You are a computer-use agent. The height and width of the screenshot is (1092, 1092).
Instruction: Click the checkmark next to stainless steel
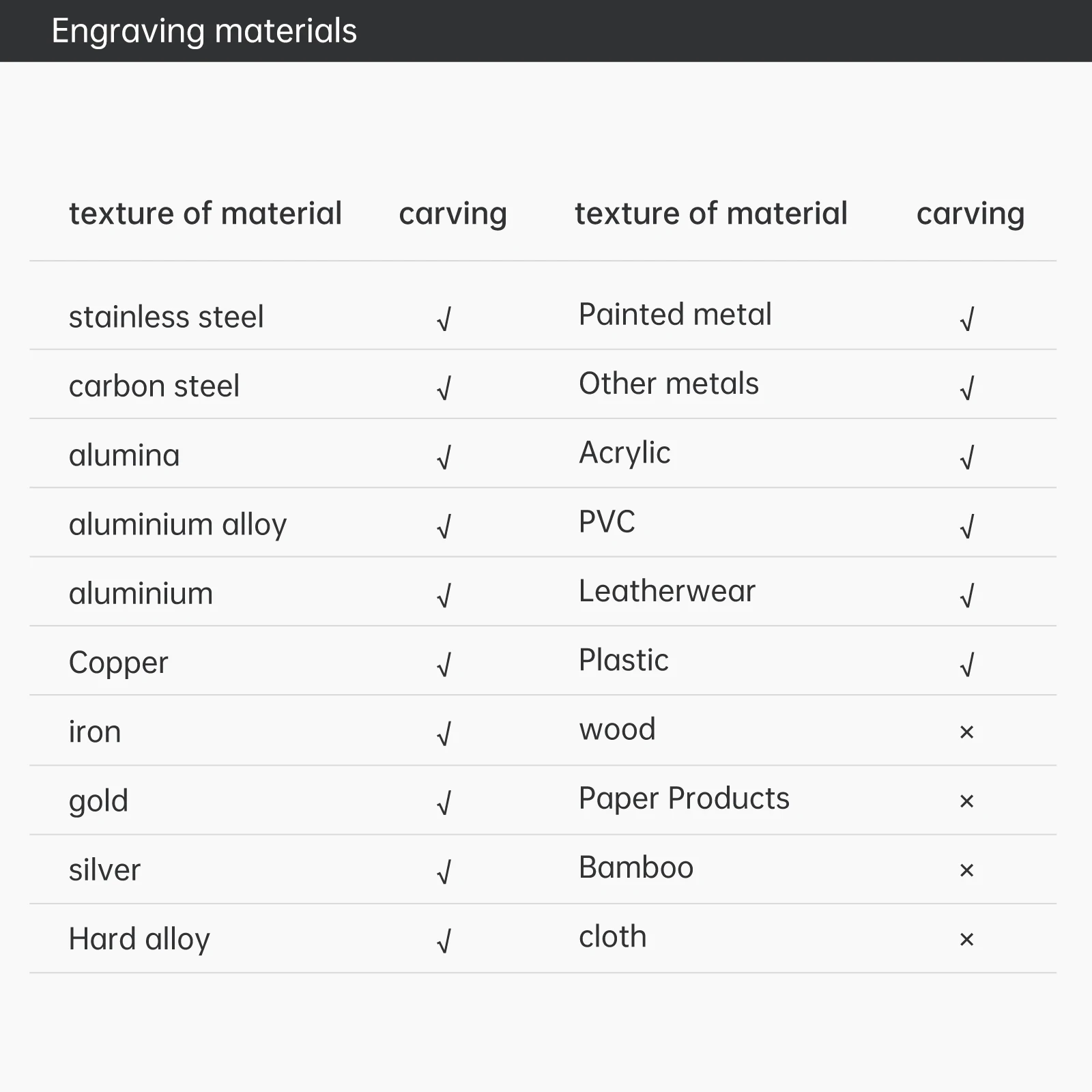point(444,319)
